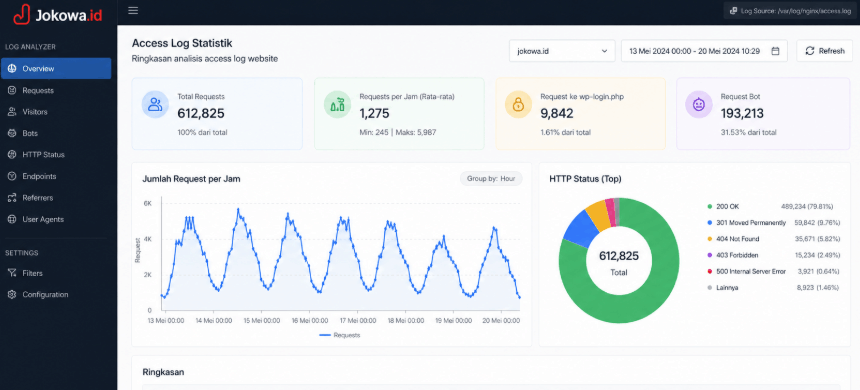Click the Requests per Jam card

[399, 114]
